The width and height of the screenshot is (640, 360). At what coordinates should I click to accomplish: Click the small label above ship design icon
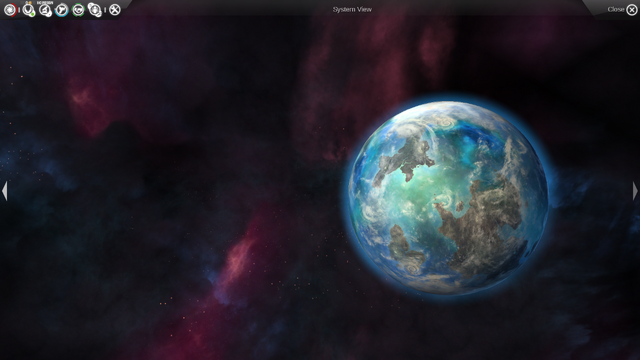coord(45,3)
